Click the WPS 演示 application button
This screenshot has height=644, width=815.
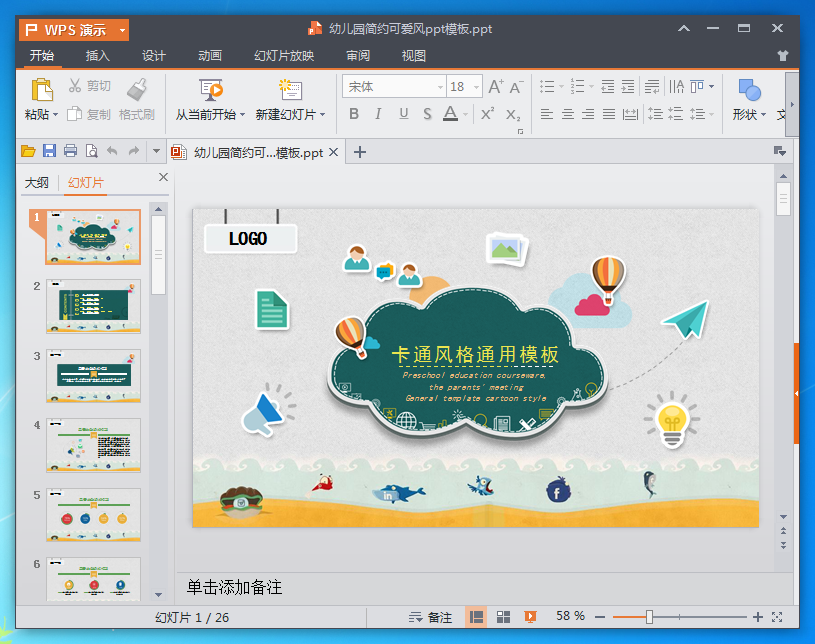tap(74, 30)
